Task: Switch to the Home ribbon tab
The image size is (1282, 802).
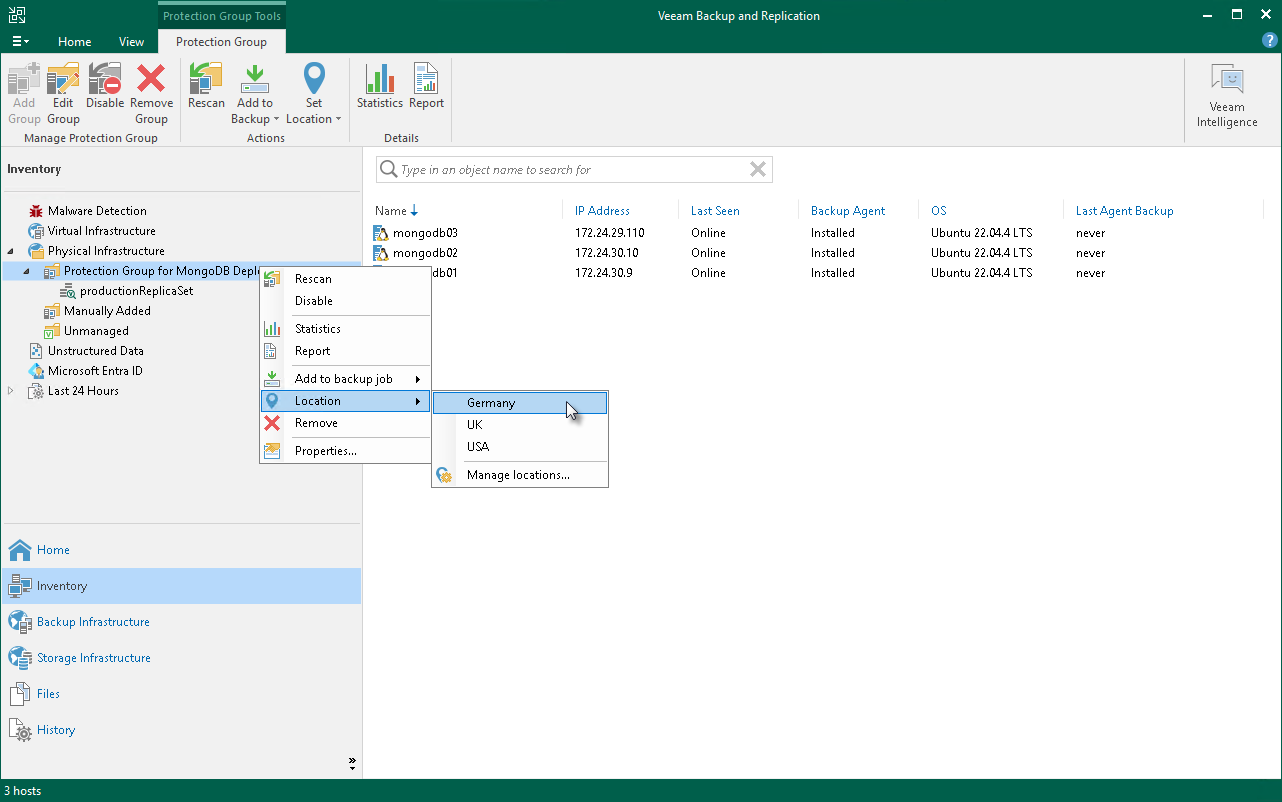Action: 74,42
